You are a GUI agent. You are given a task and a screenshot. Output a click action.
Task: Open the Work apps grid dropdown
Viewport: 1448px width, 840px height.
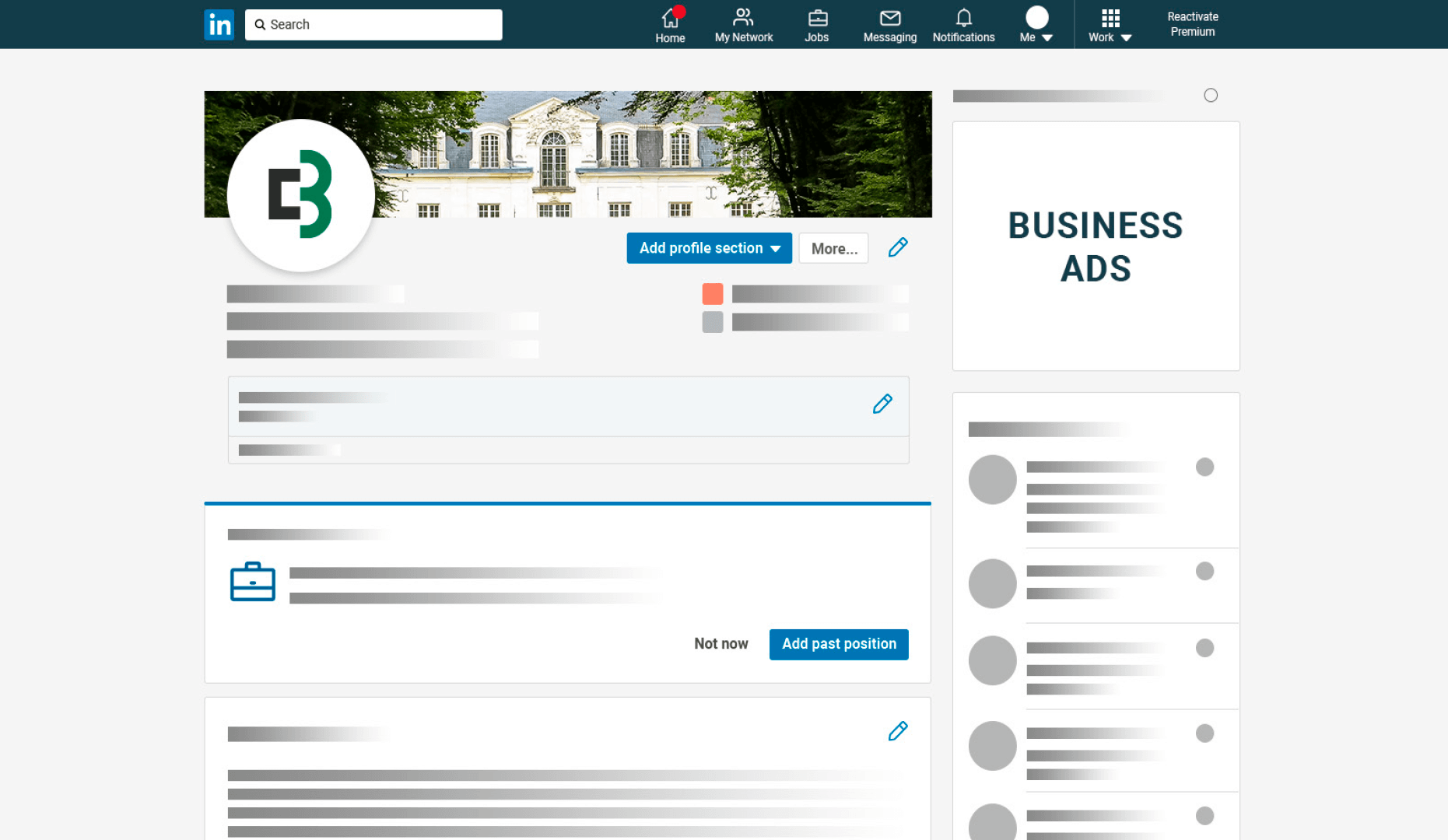pos(1110,25)
